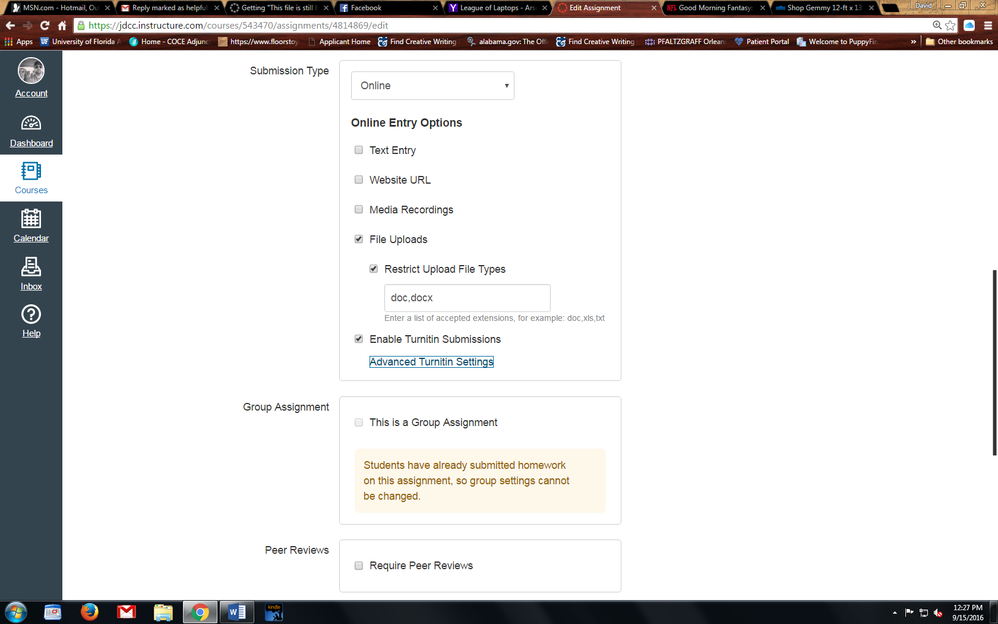
Task: Open Advanced Turnitin Settings link
Action: (431, 362)
